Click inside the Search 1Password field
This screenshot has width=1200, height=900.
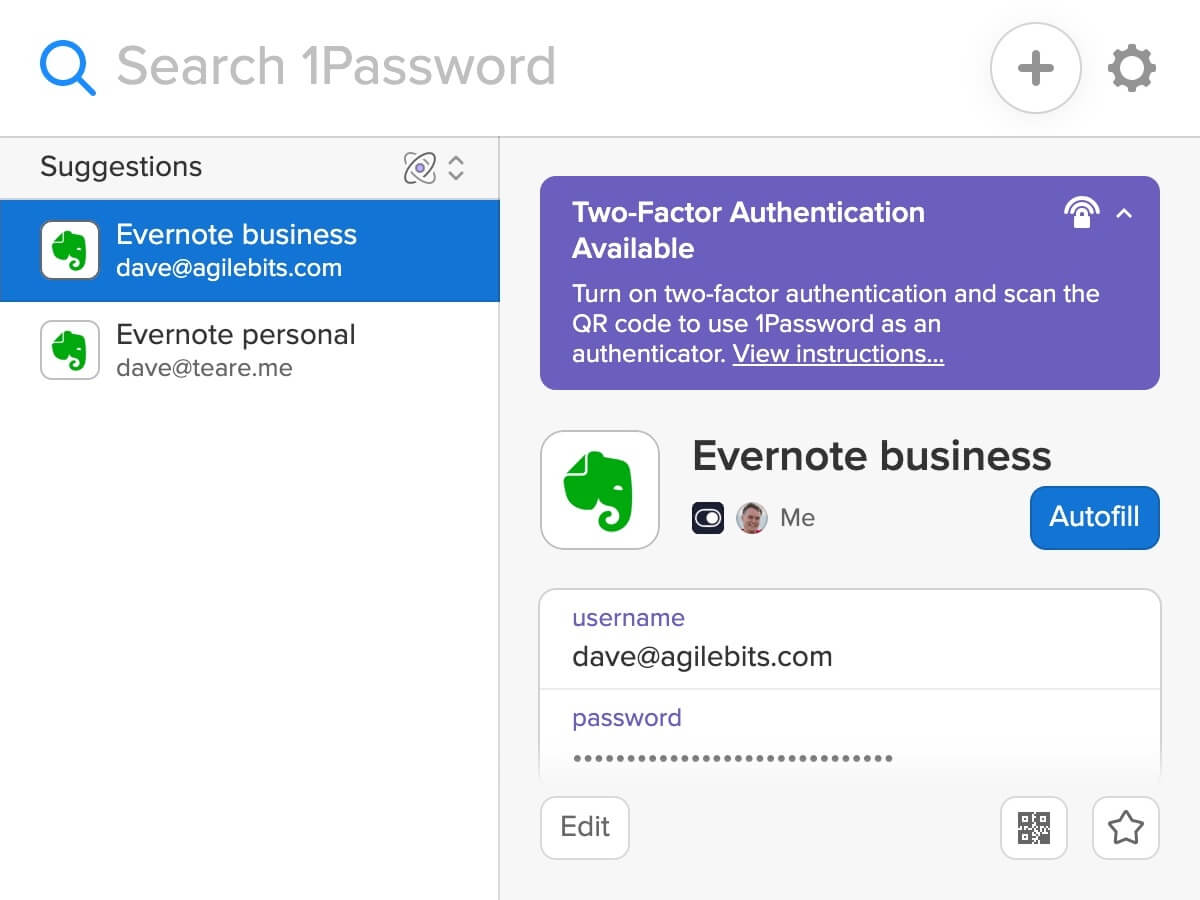pos(335,65)
